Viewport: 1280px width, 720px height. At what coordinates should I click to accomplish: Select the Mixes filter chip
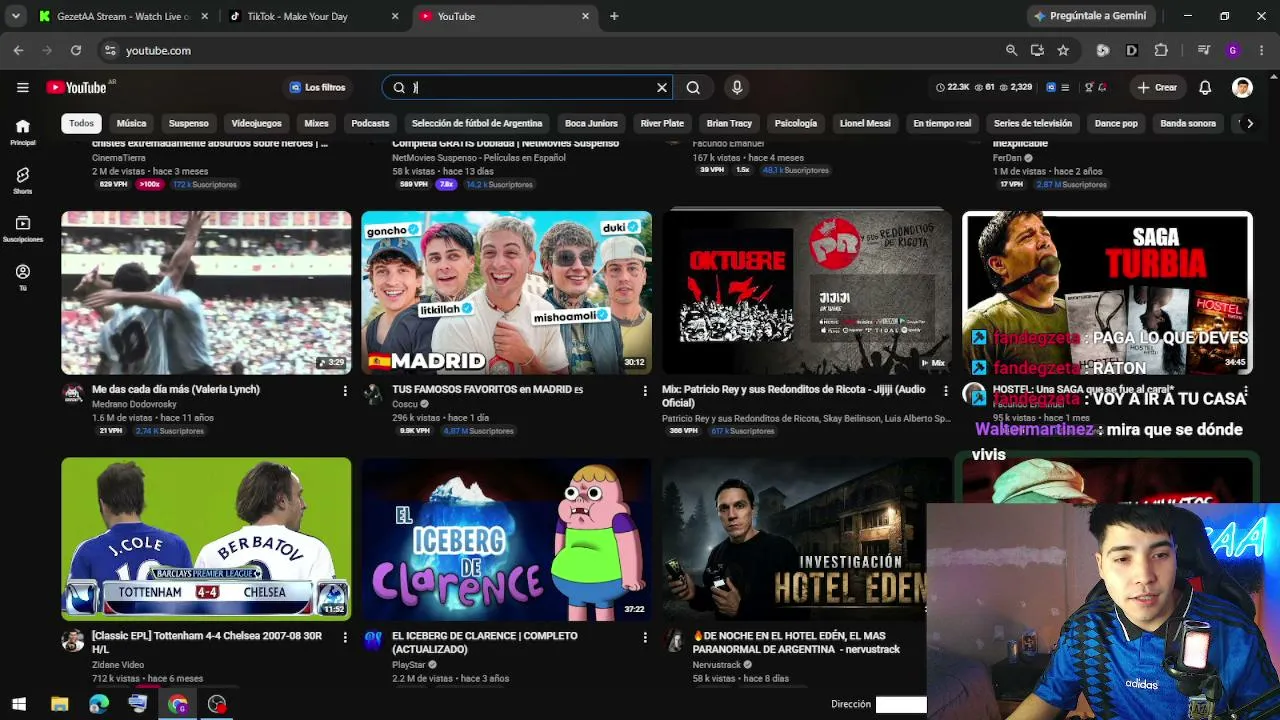316,124
